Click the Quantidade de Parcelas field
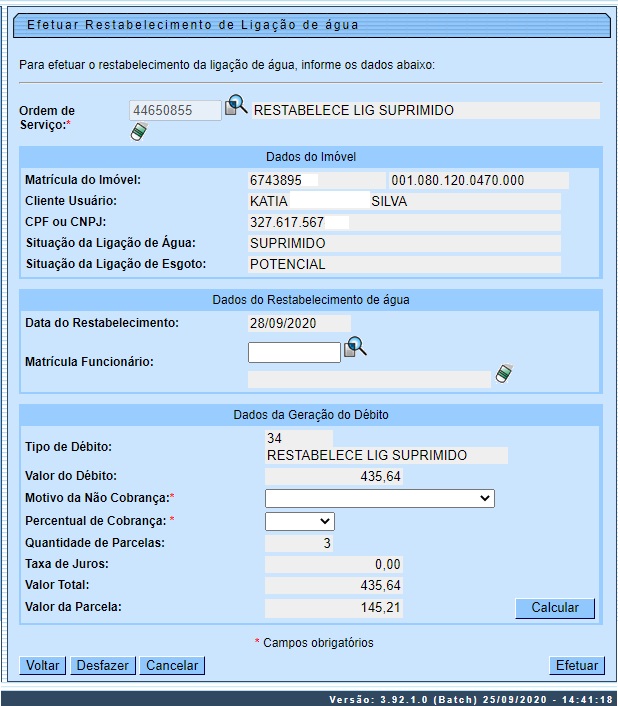This screenshot has width=618, height=706. pos(299,543)
